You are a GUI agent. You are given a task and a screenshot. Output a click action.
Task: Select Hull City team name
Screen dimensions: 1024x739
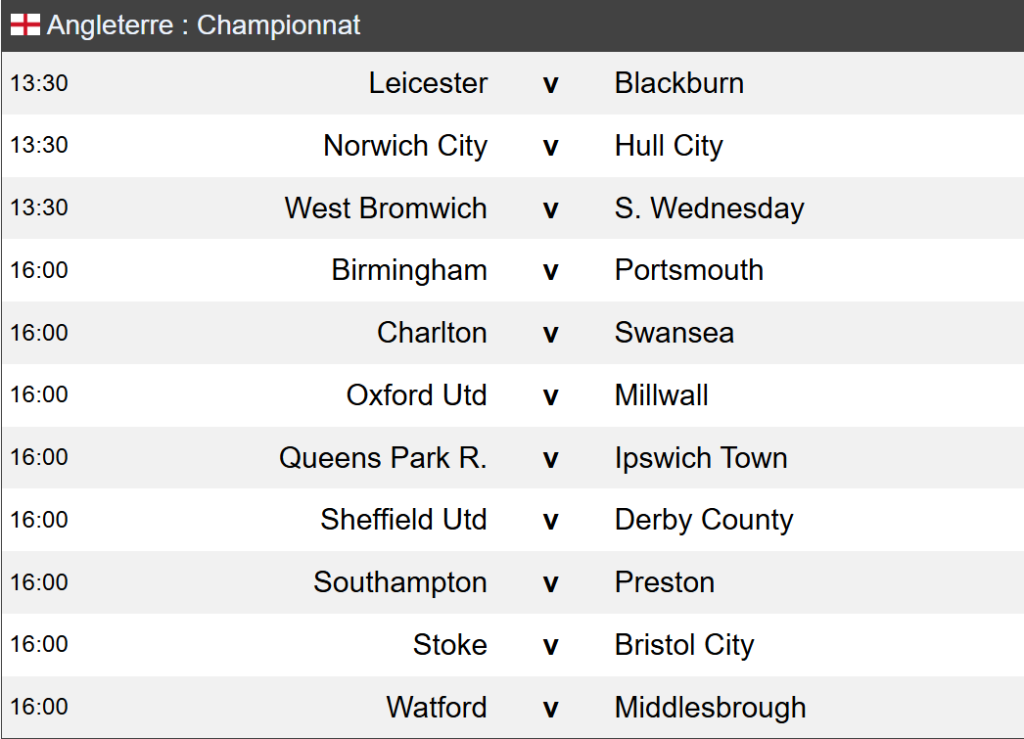click(668, 146)
